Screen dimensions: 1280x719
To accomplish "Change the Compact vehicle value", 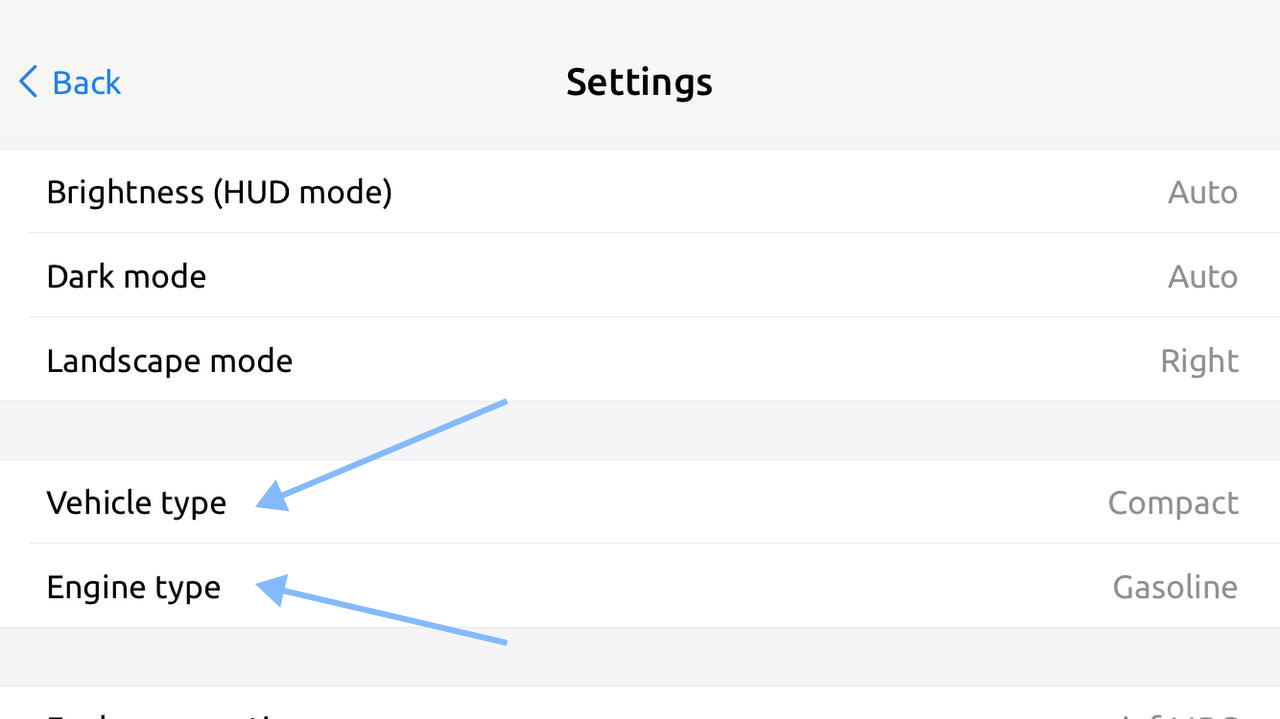I will (x=1172, y=502).
